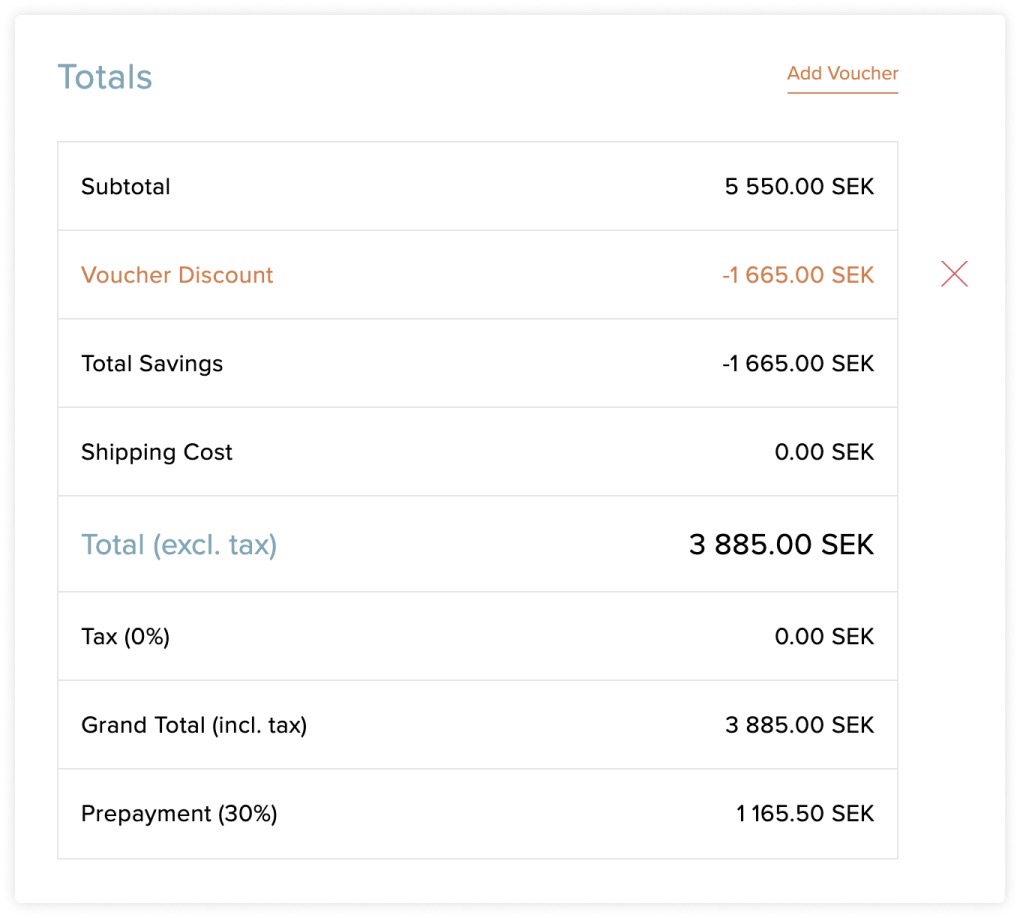Click the Total (excl. tax) label
This screenshot has height=918, width=1021.
pyautogui.click(x=179, y=545)
